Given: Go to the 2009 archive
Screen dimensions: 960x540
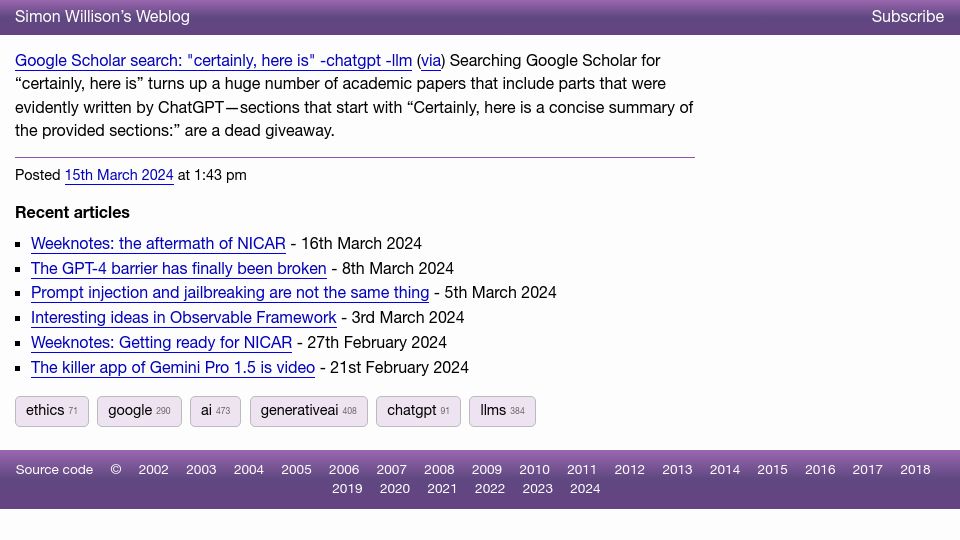Looking at the screenshot, I should 487,470.
